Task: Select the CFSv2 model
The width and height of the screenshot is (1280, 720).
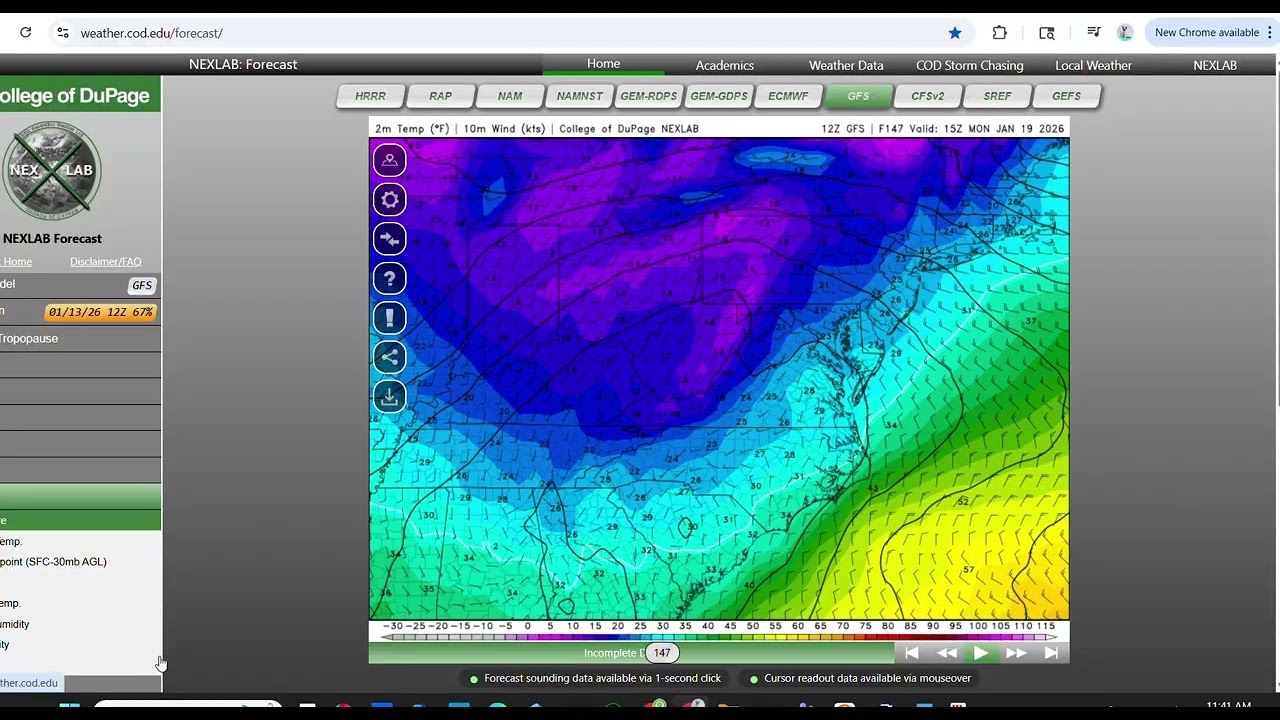Action: pyautogui.click(x=927, y=96)
